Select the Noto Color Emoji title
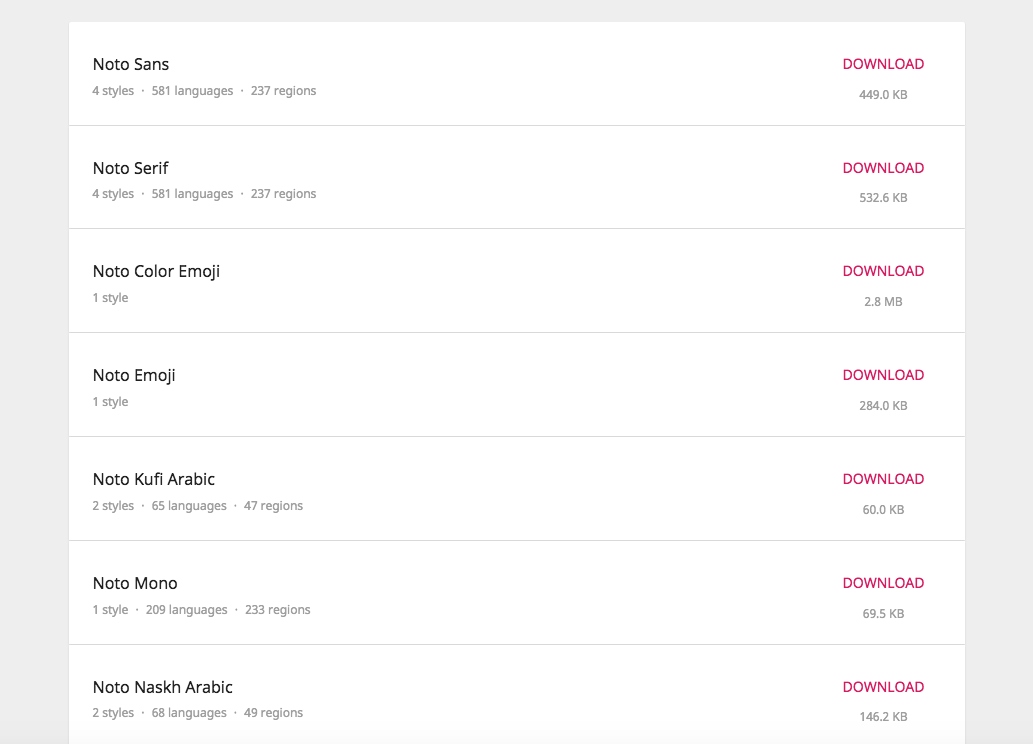The image size is (1033, 744). 156,271
